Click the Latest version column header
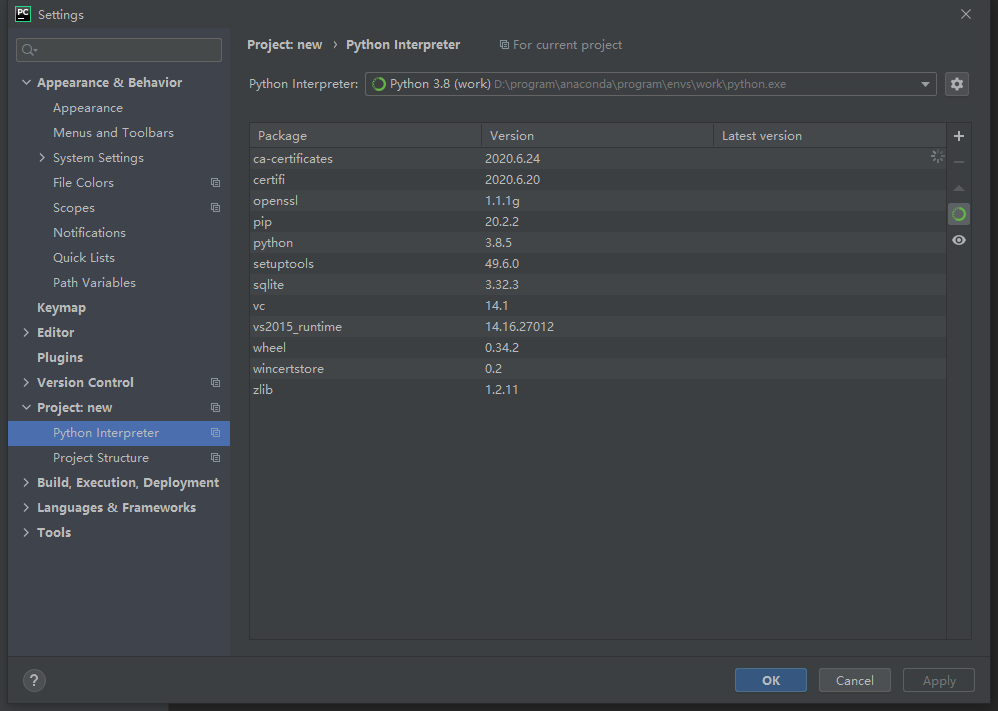Viewport: 998px width, 711px height. click(x=829, y=136)
